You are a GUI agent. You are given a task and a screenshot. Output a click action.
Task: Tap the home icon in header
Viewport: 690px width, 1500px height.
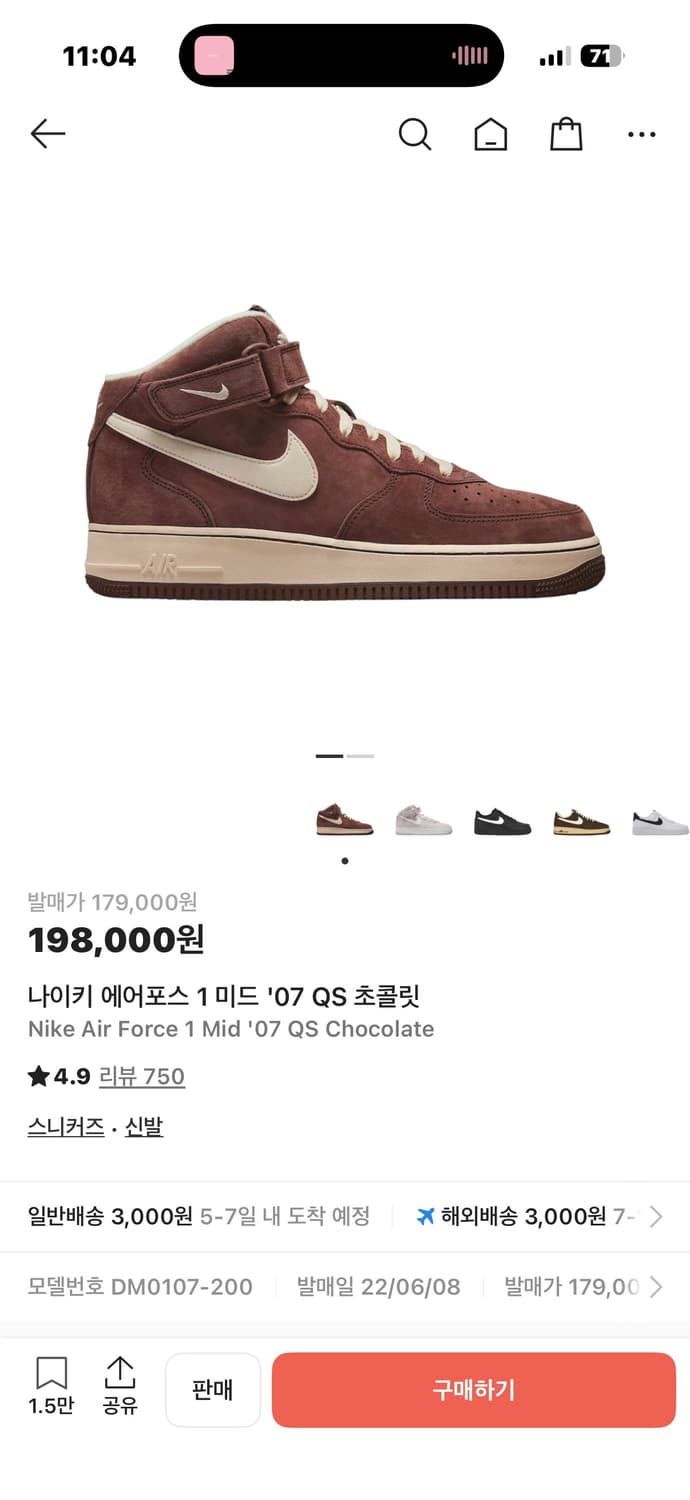[x=490, y=134]
